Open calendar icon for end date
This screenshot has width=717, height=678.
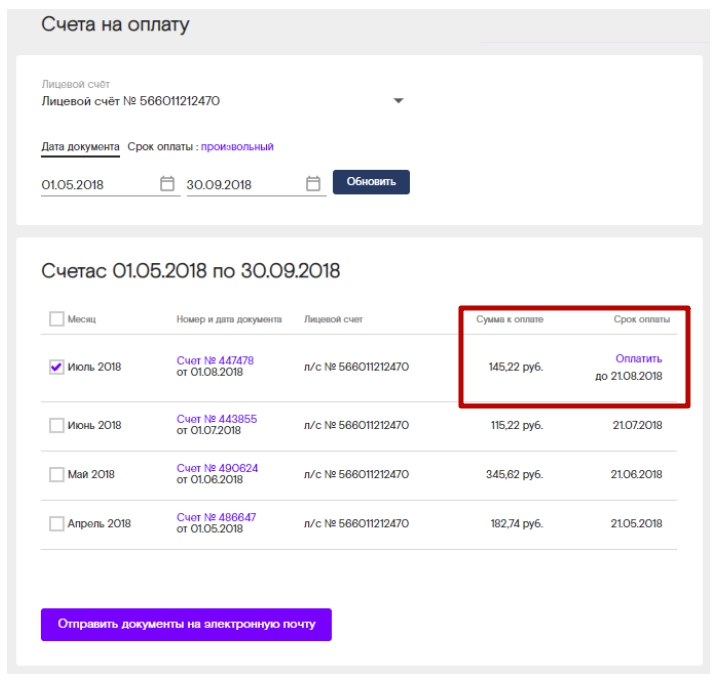[313, 183]
